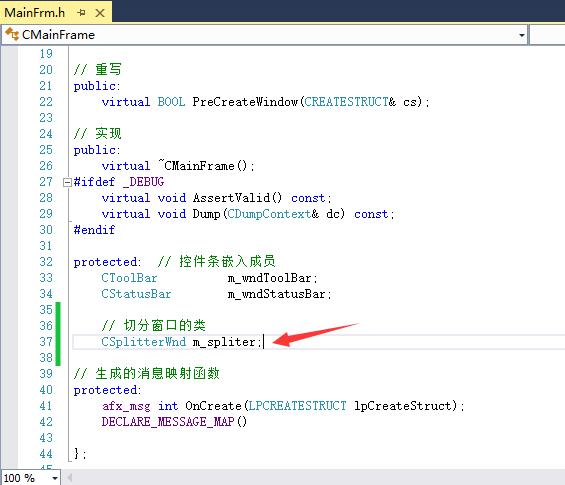Click the green change-marker bar at line 36
This screenshot has height=485, width=565.
(x=58, y=326)
